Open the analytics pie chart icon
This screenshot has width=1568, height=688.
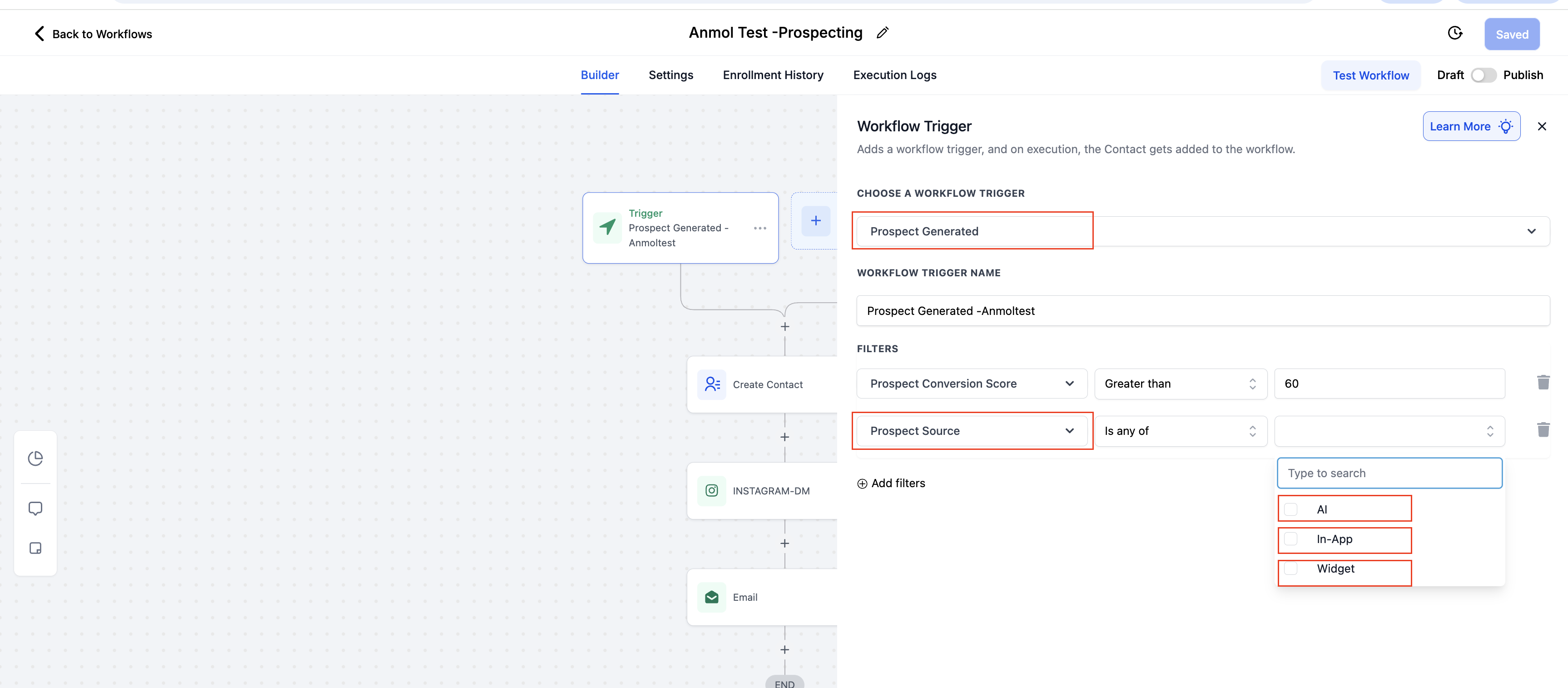coord(35,459)
